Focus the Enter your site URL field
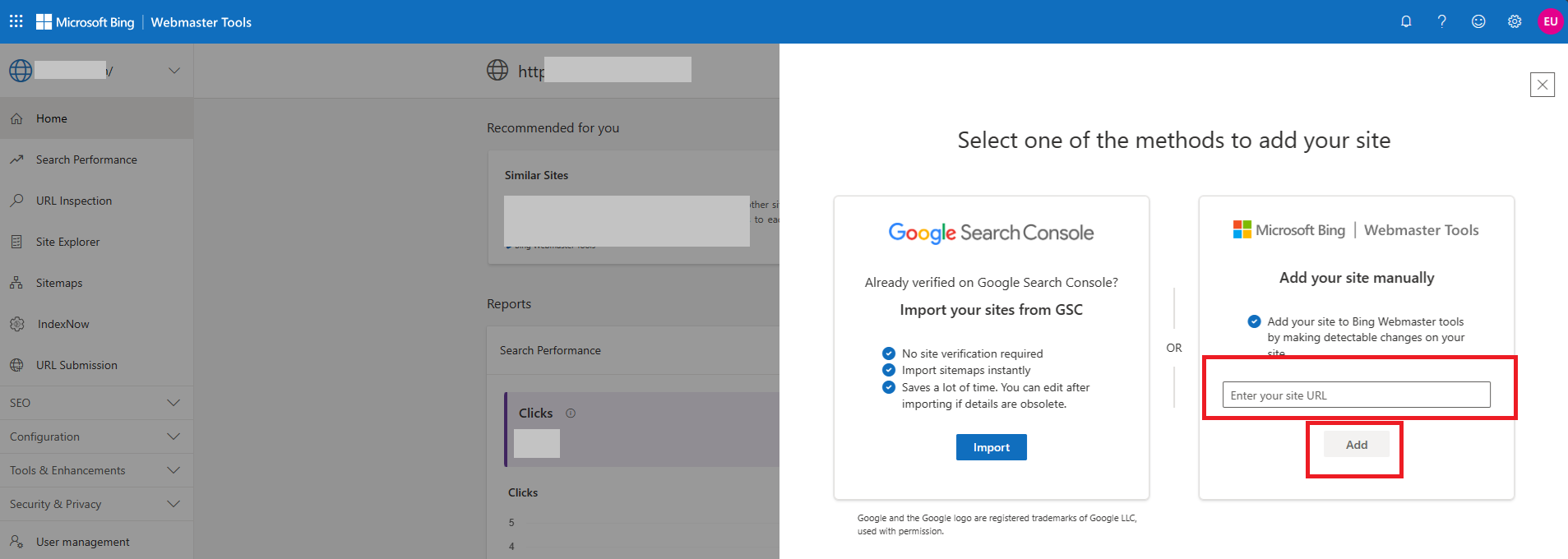 pos(1356,395)
